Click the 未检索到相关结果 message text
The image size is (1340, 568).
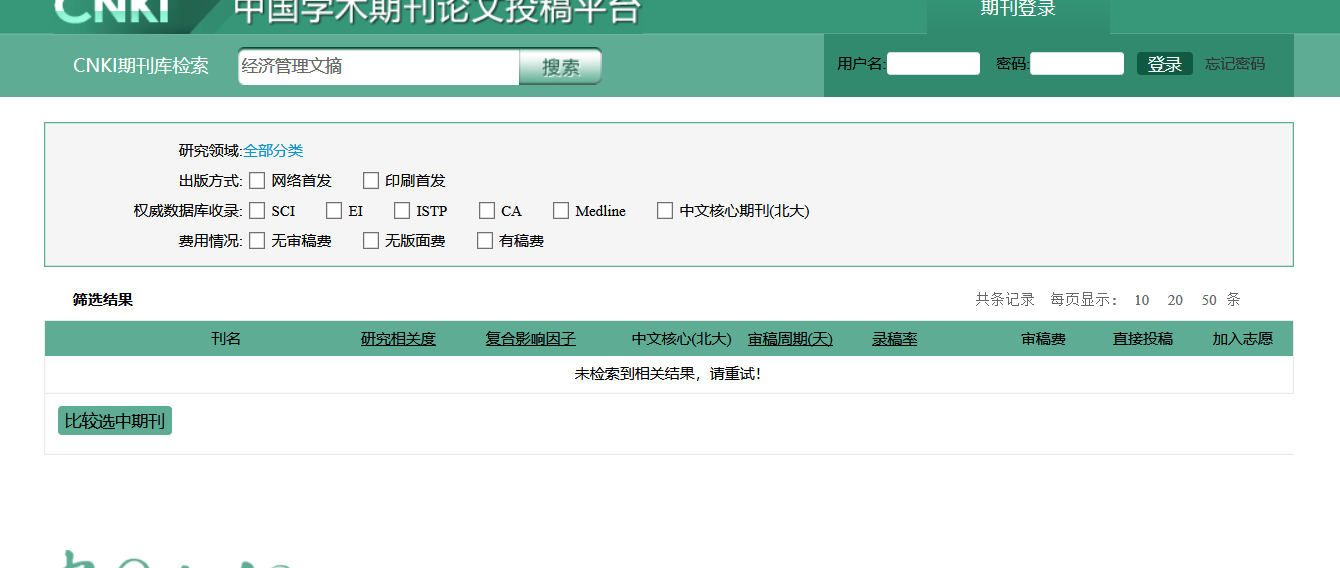[668, 374]
